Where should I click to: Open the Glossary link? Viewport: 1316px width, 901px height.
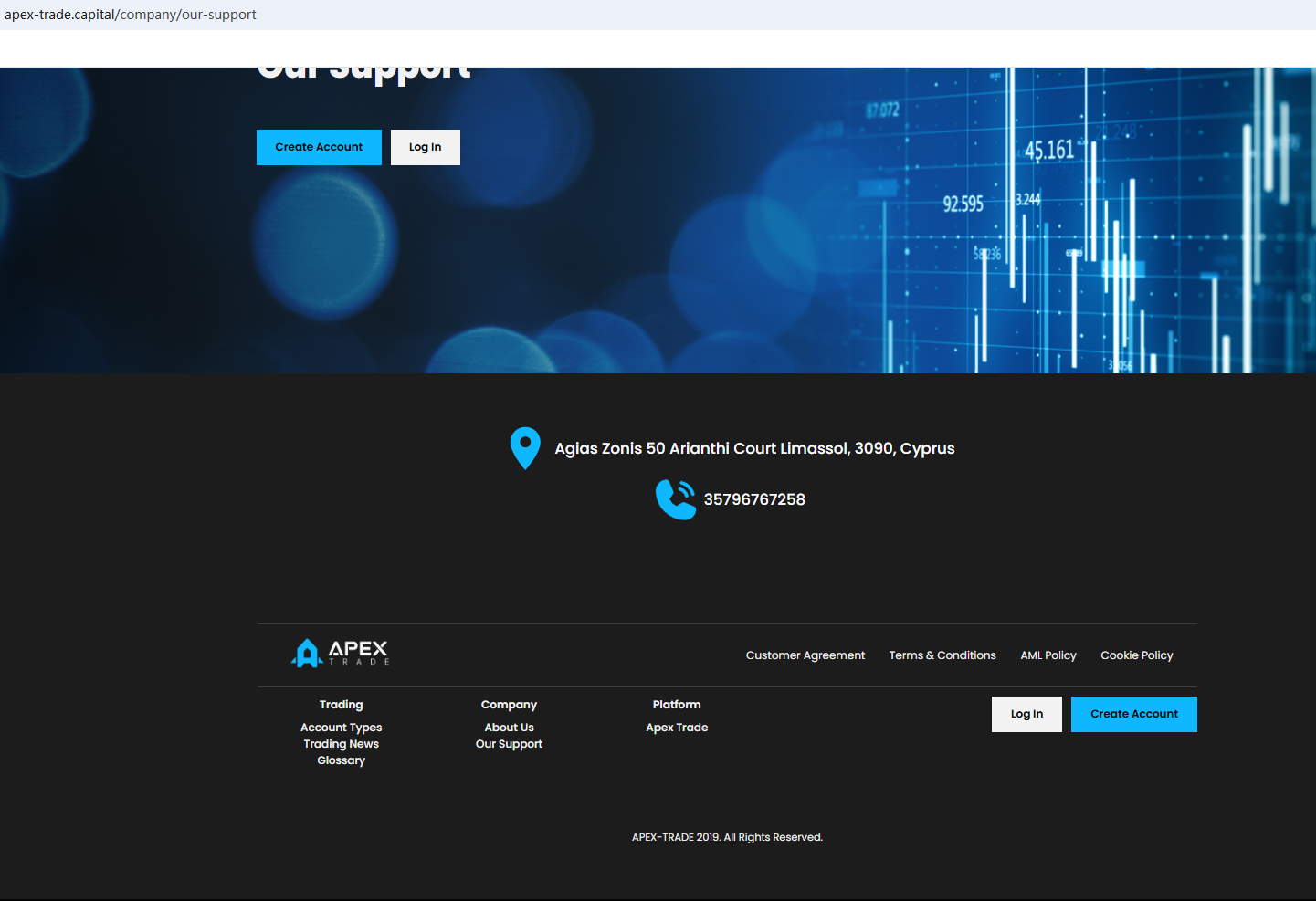pyautogui.click(x=341, y=760)
